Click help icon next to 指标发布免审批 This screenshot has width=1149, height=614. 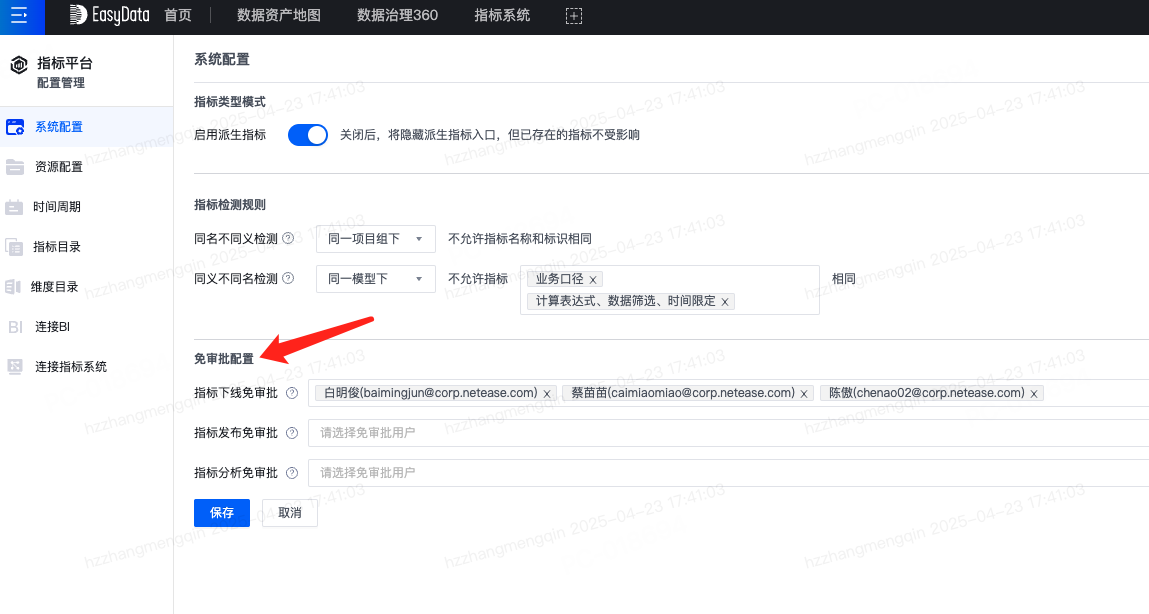coord(292,433)
